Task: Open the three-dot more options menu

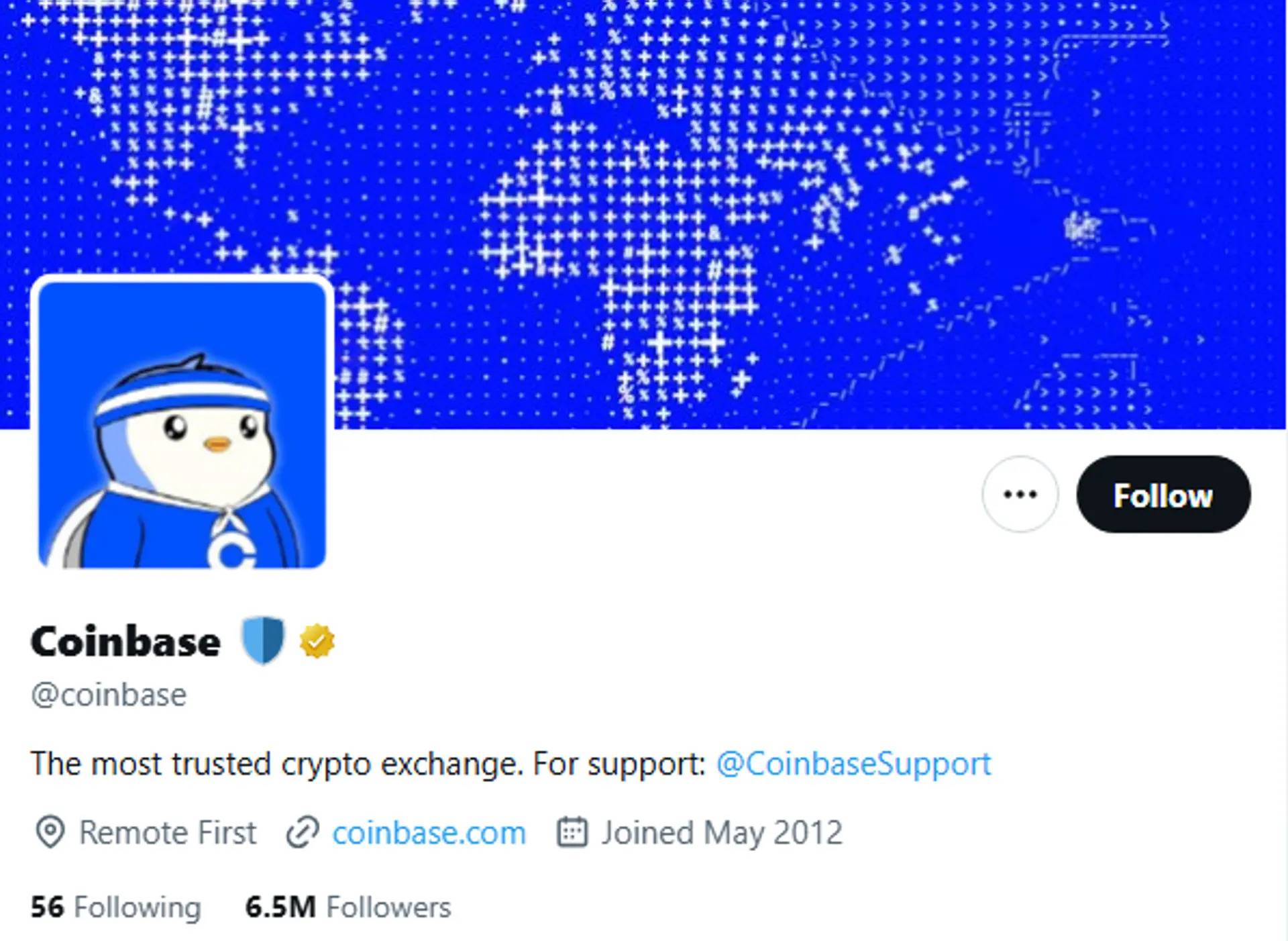Action: point(1020,495)
